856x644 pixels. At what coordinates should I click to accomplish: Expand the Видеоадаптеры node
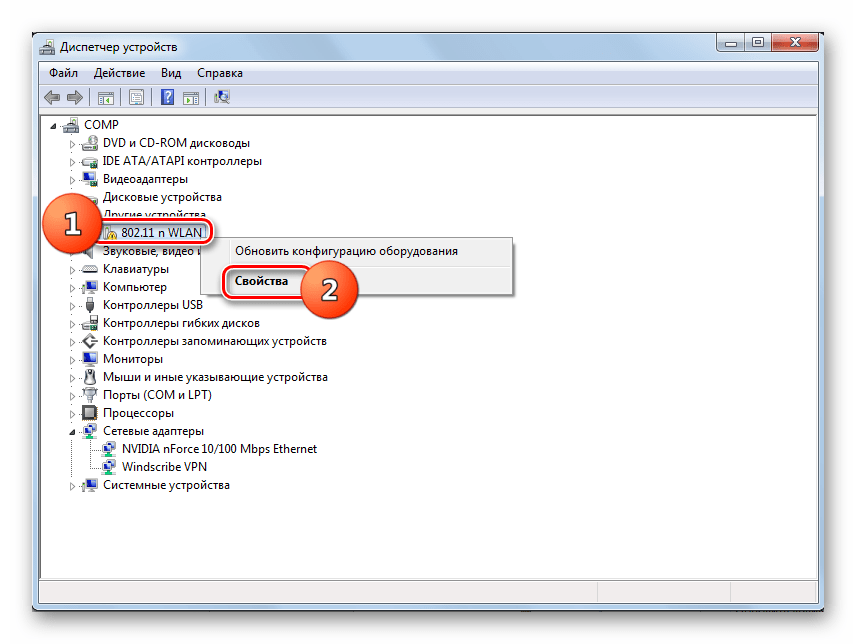(72, 180)
